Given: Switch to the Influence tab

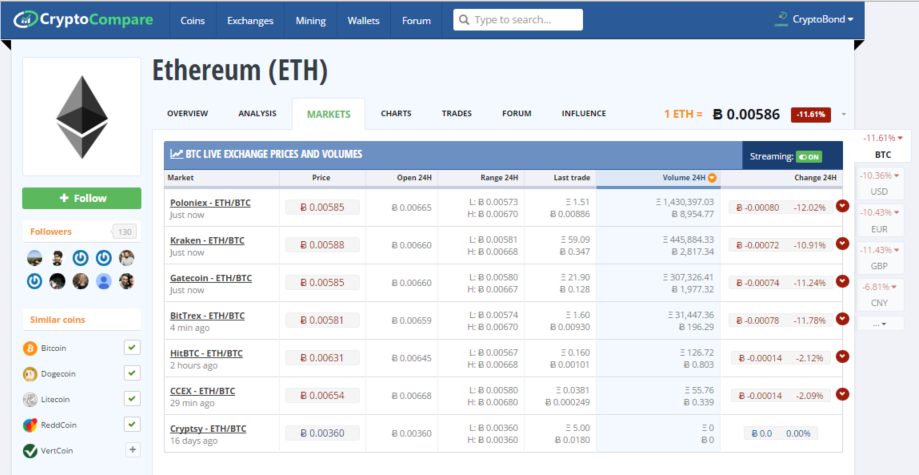Looking at the screenshot, I should tap(584, 114).
